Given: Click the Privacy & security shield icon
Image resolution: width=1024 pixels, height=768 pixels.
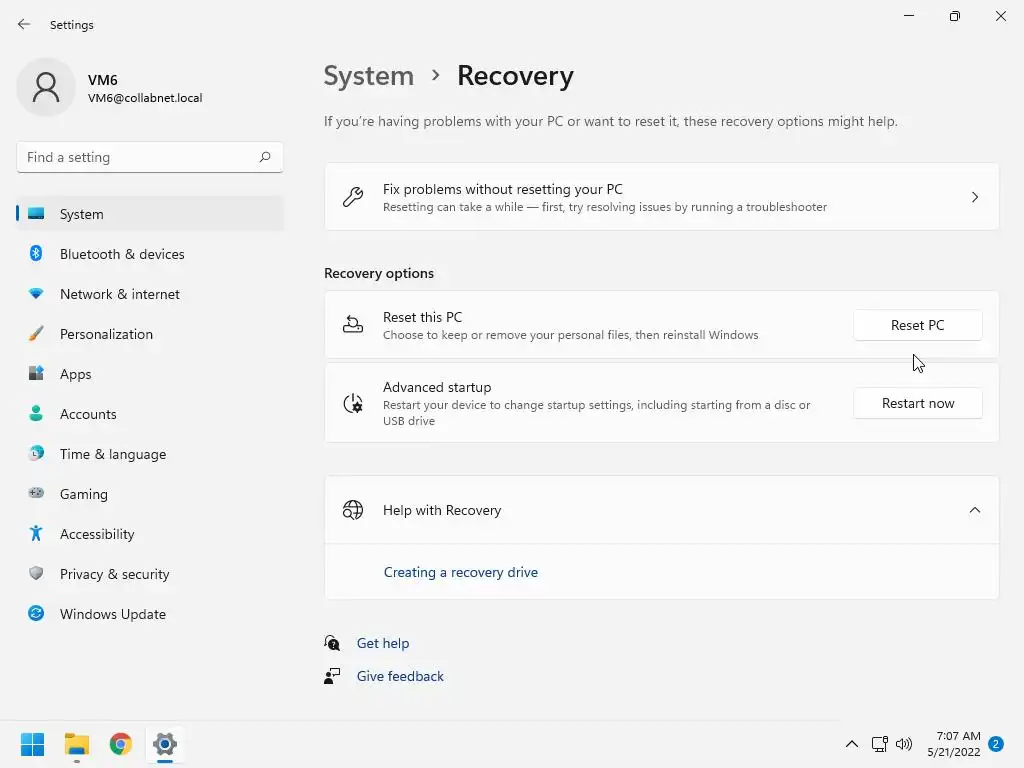Looking at the screenshot, I should click(x=36, y=574).
